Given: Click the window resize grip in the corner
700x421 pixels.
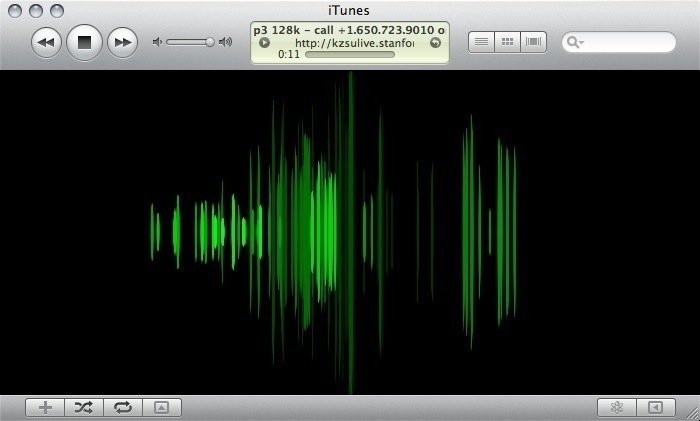Looking at the screenshot, I should 692,413.
